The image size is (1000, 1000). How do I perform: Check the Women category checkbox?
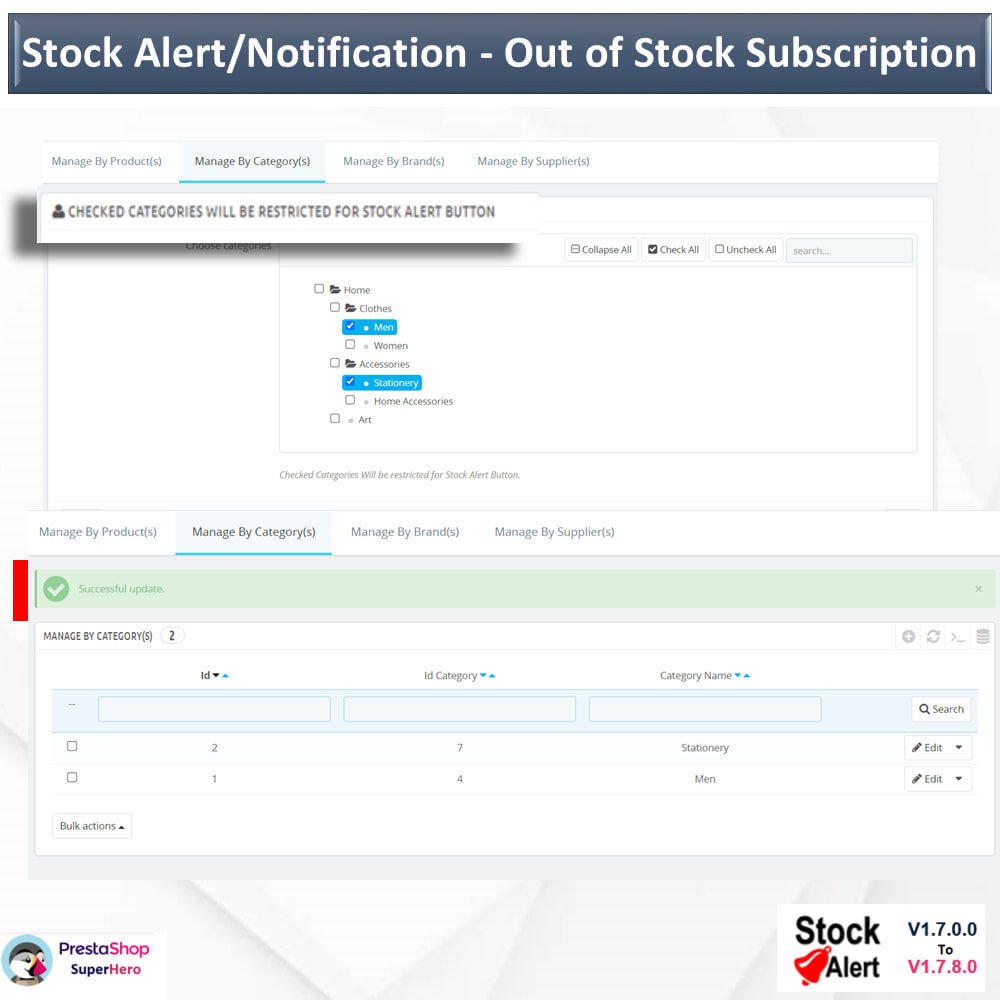coord(350,344)
